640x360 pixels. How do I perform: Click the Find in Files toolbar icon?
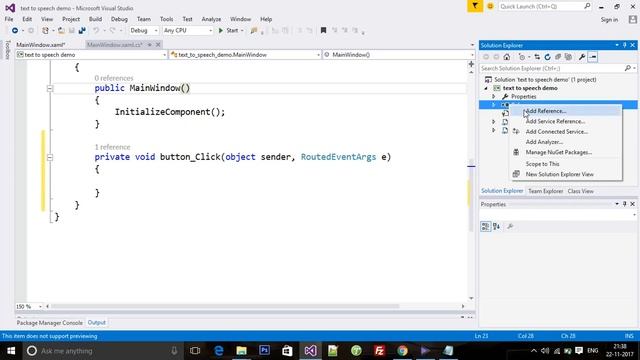tap(254, 31)
